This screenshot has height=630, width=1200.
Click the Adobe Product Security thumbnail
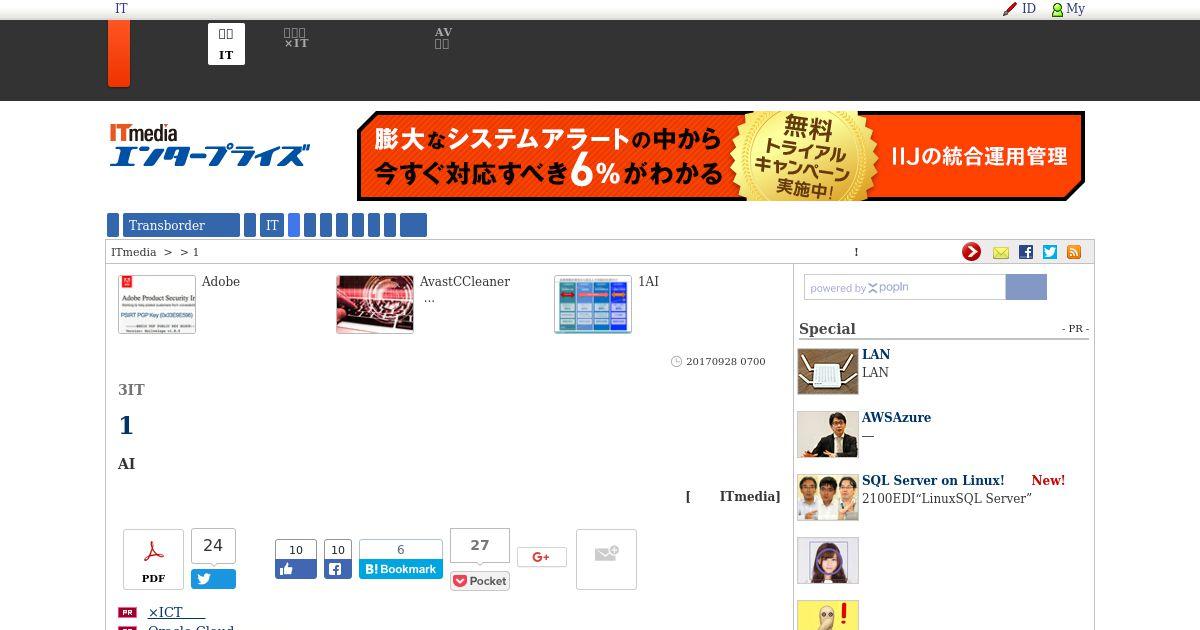[x=157, y=304]
